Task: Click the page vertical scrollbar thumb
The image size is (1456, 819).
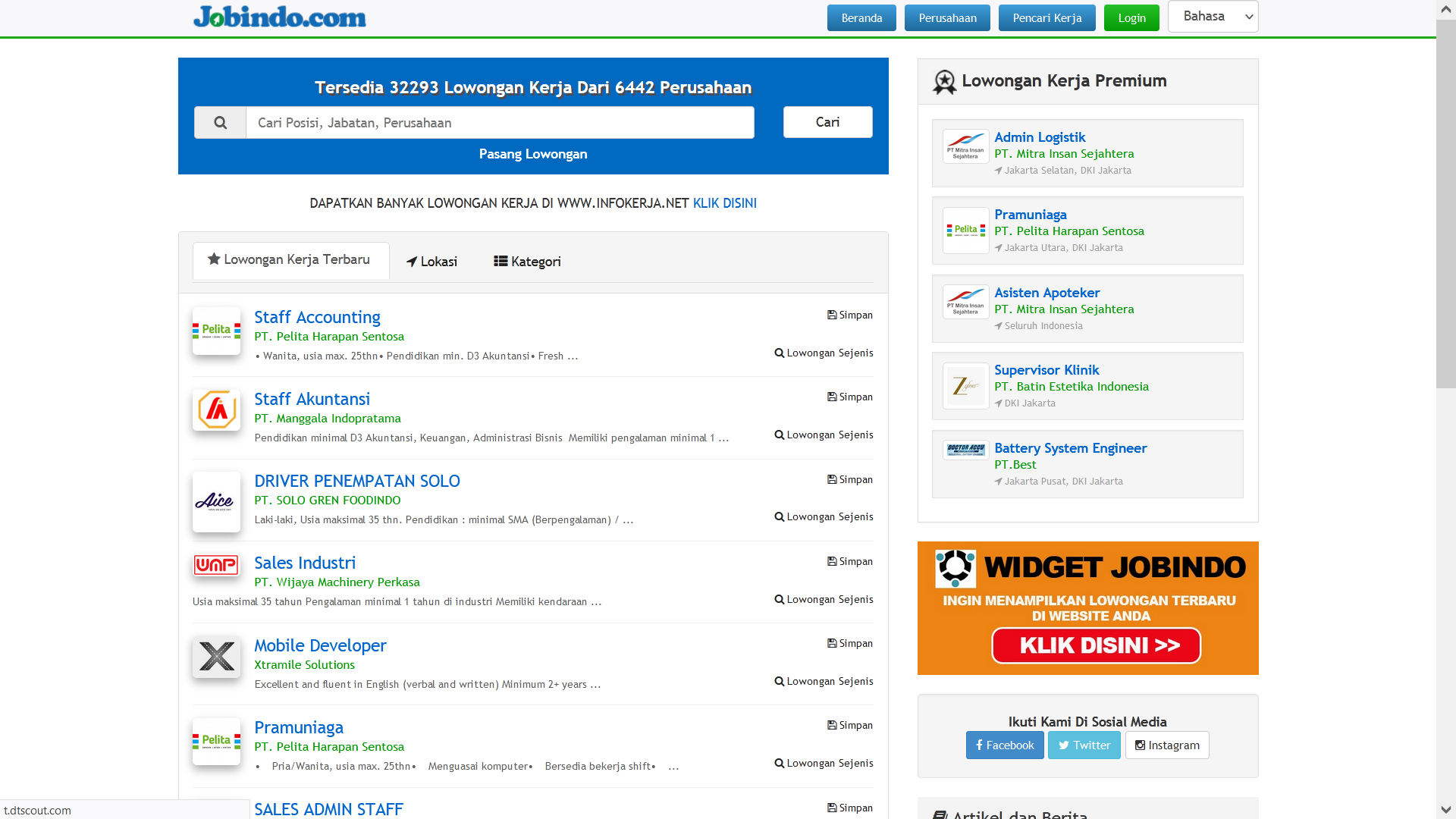Action: tap(1445, 205)
